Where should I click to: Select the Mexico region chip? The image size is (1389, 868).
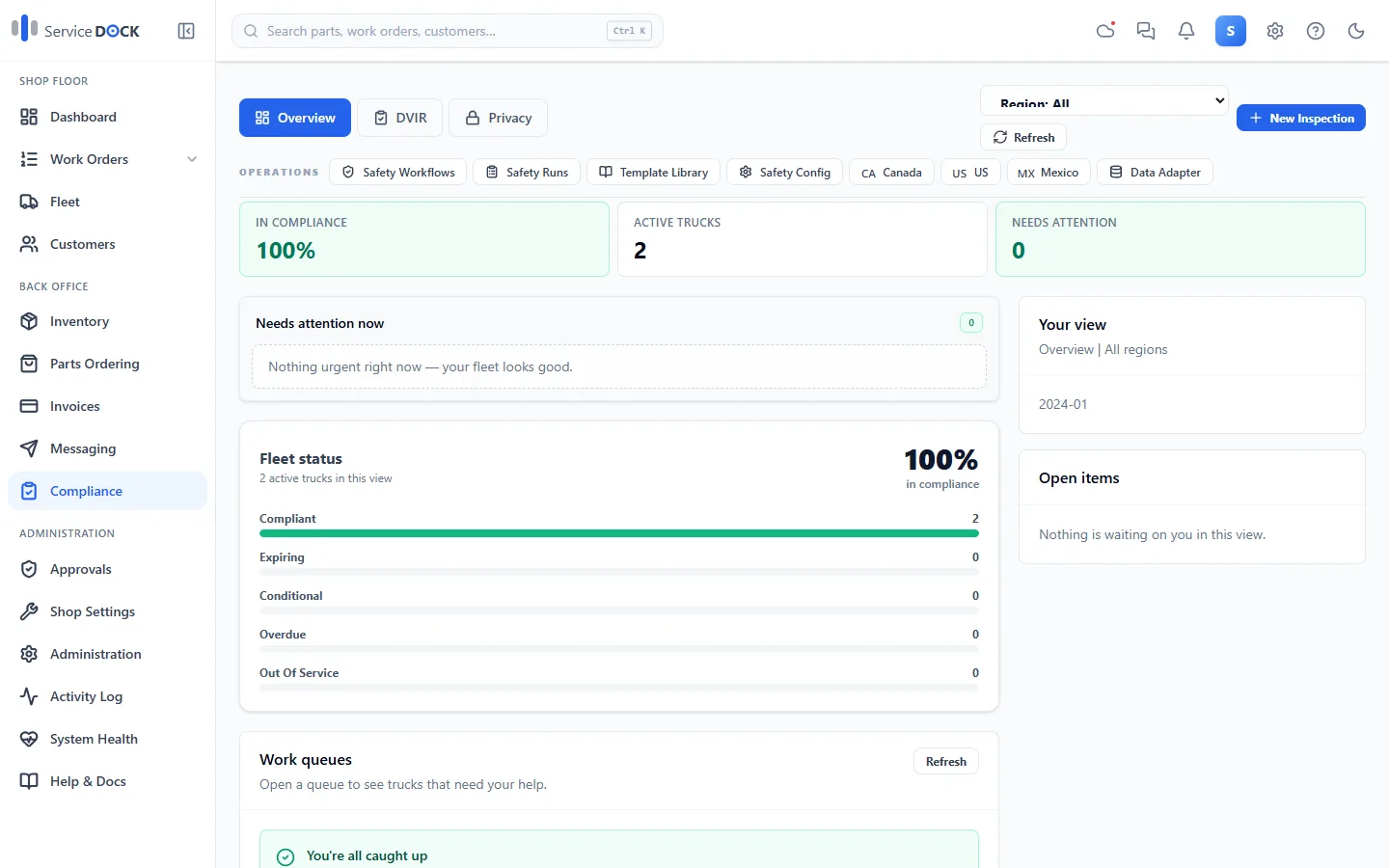tap(1049, 172)
